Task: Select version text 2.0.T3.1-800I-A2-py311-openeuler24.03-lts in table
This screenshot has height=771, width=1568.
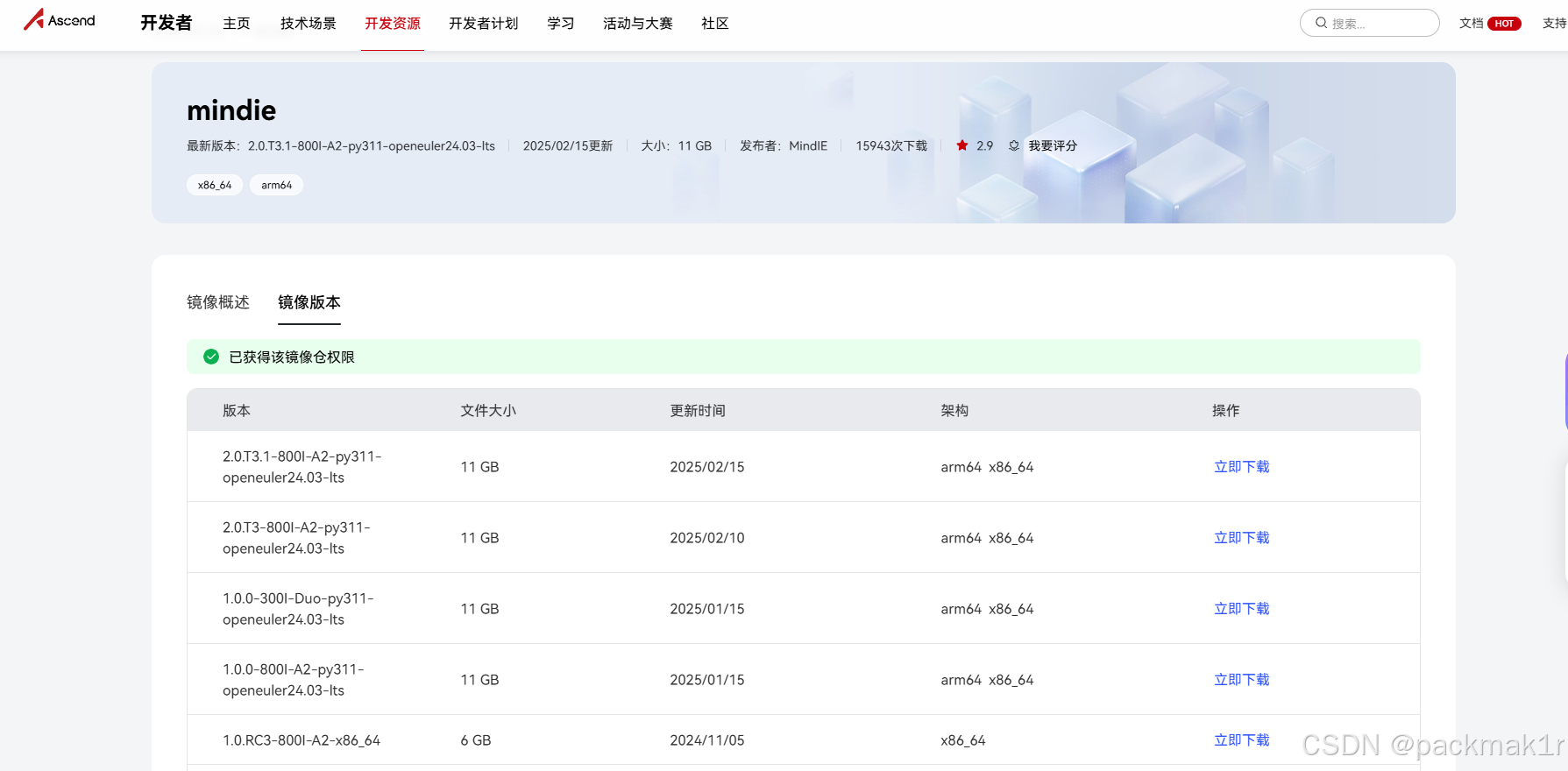Action: click(x=302, y=467)
